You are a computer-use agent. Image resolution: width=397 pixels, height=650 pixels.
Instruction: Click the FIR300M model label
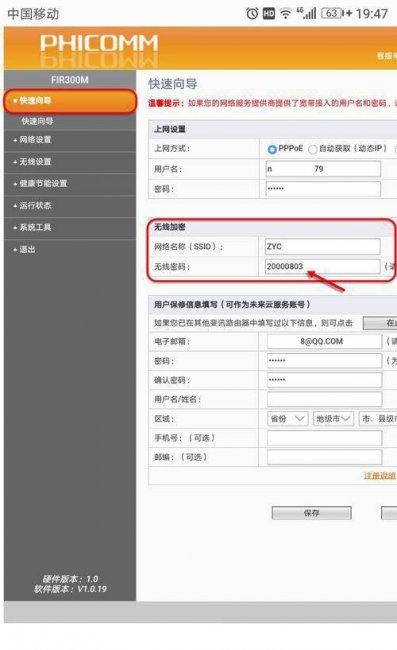70,80
